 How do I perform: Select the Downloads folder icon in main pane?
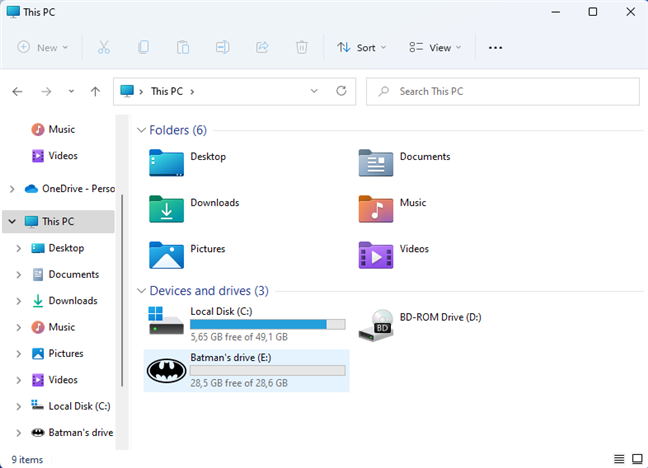[x=166, y=209]
